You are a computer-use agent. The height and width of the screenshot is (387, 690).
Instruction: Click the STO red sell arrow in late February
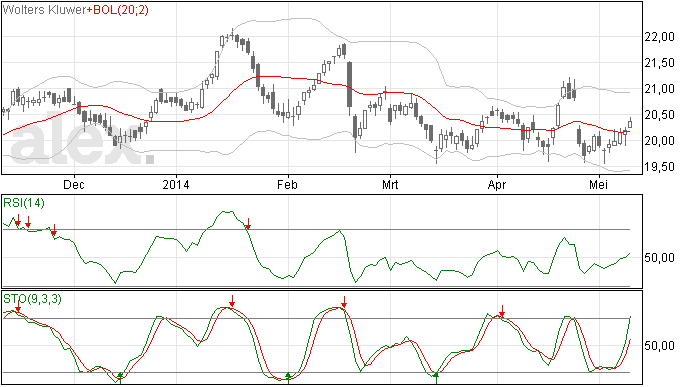[x=344, y=302]
